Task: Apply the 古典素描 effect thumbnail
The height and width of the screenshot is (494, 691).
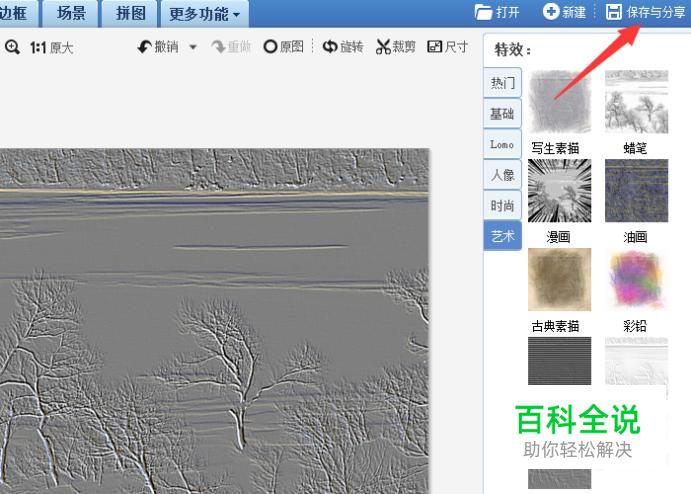Action: 560,279
